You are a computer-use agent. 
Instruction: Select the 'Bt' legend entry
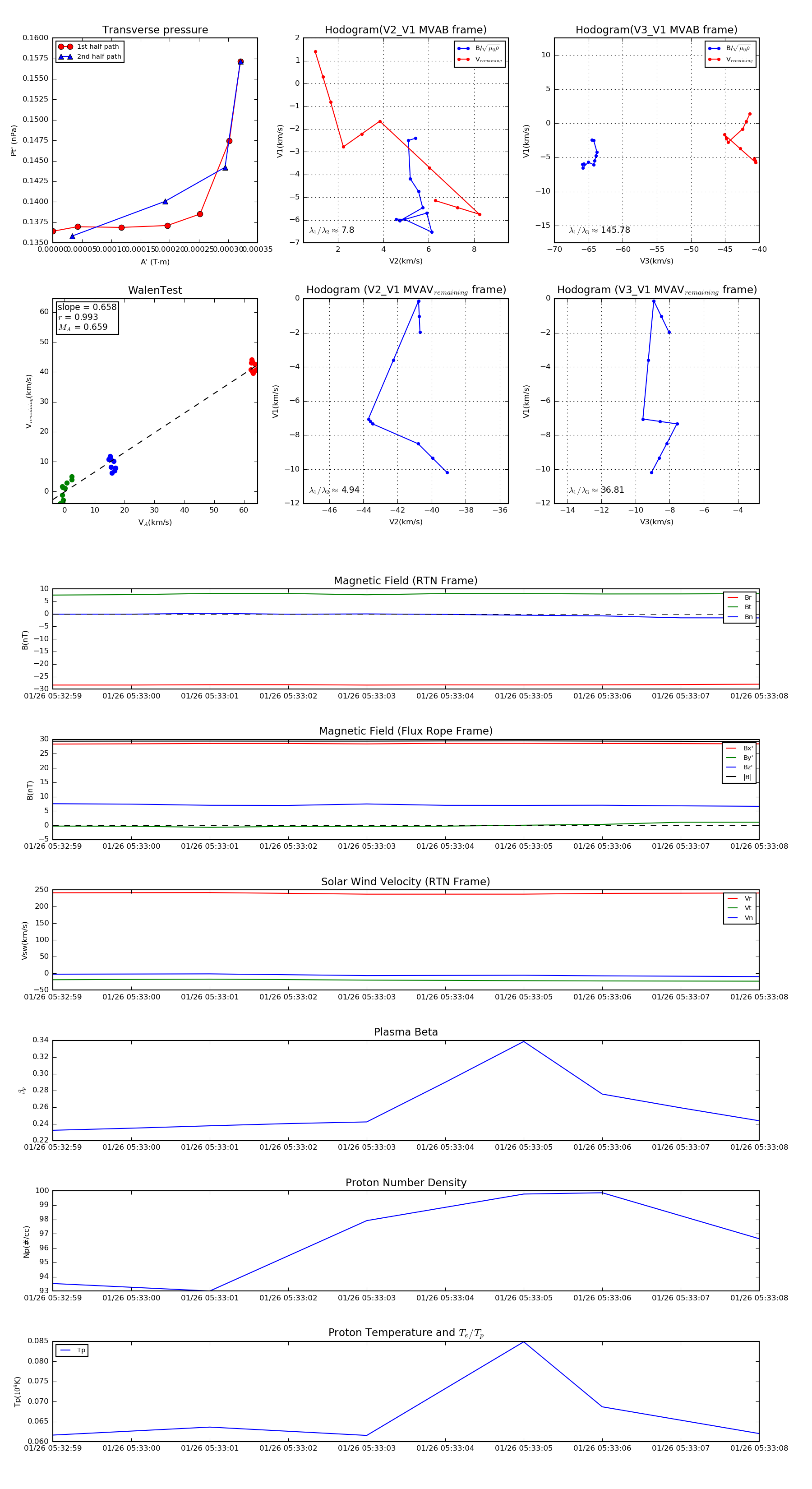[x=740, y=607]
